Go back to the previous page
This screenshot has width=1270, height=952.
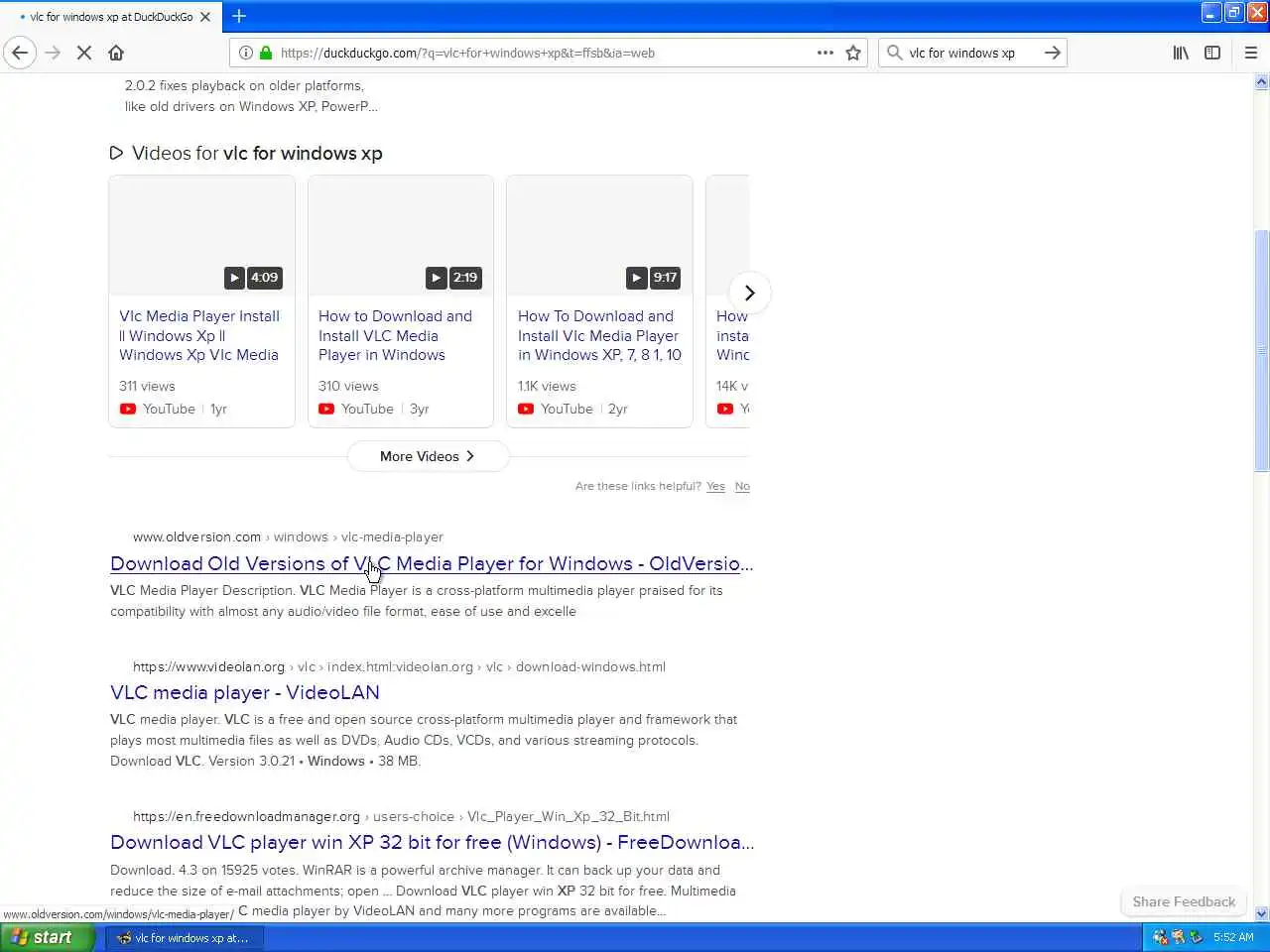[x=20, y=53]
